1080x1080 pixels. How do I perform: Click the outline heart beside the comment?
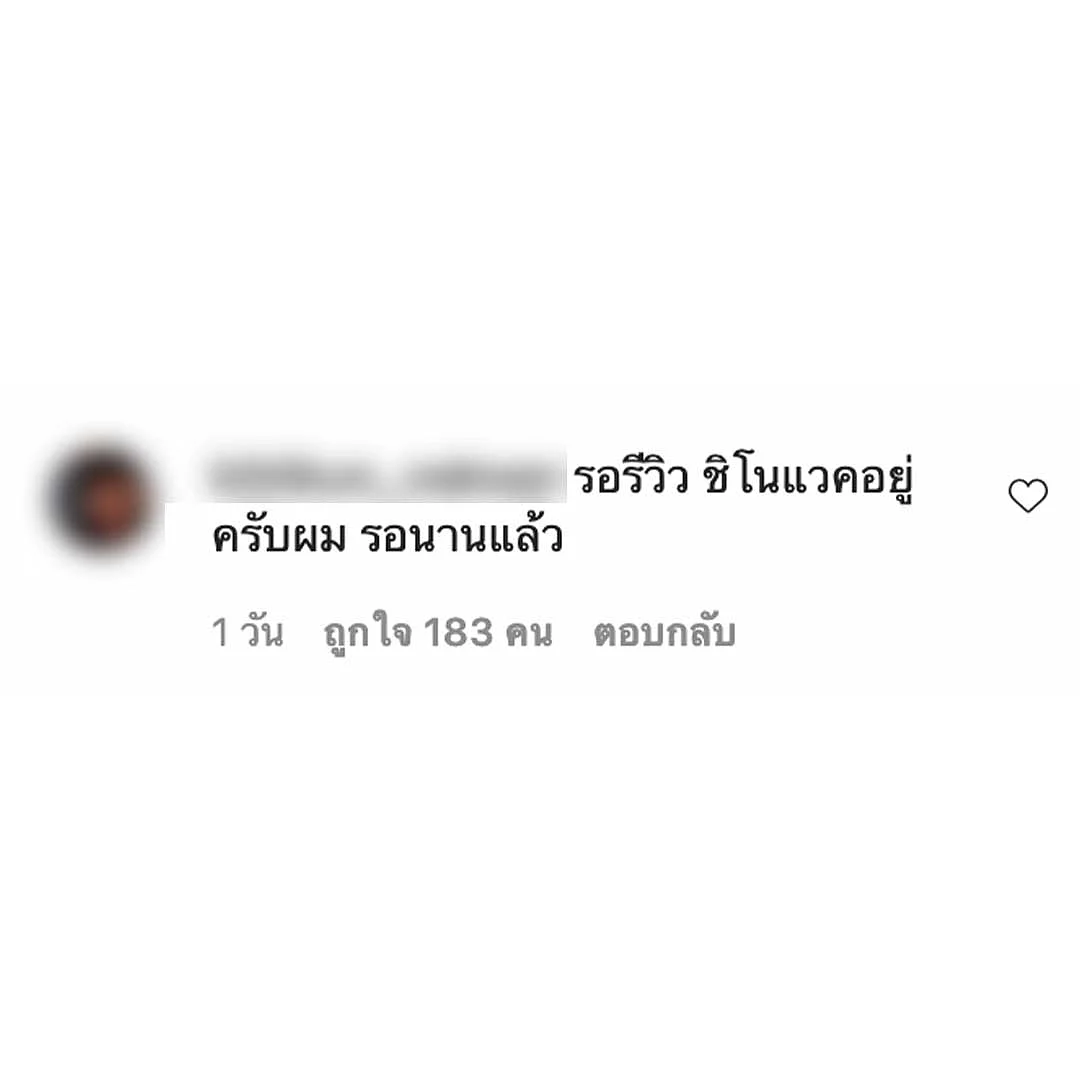(x=1028, y=495)
